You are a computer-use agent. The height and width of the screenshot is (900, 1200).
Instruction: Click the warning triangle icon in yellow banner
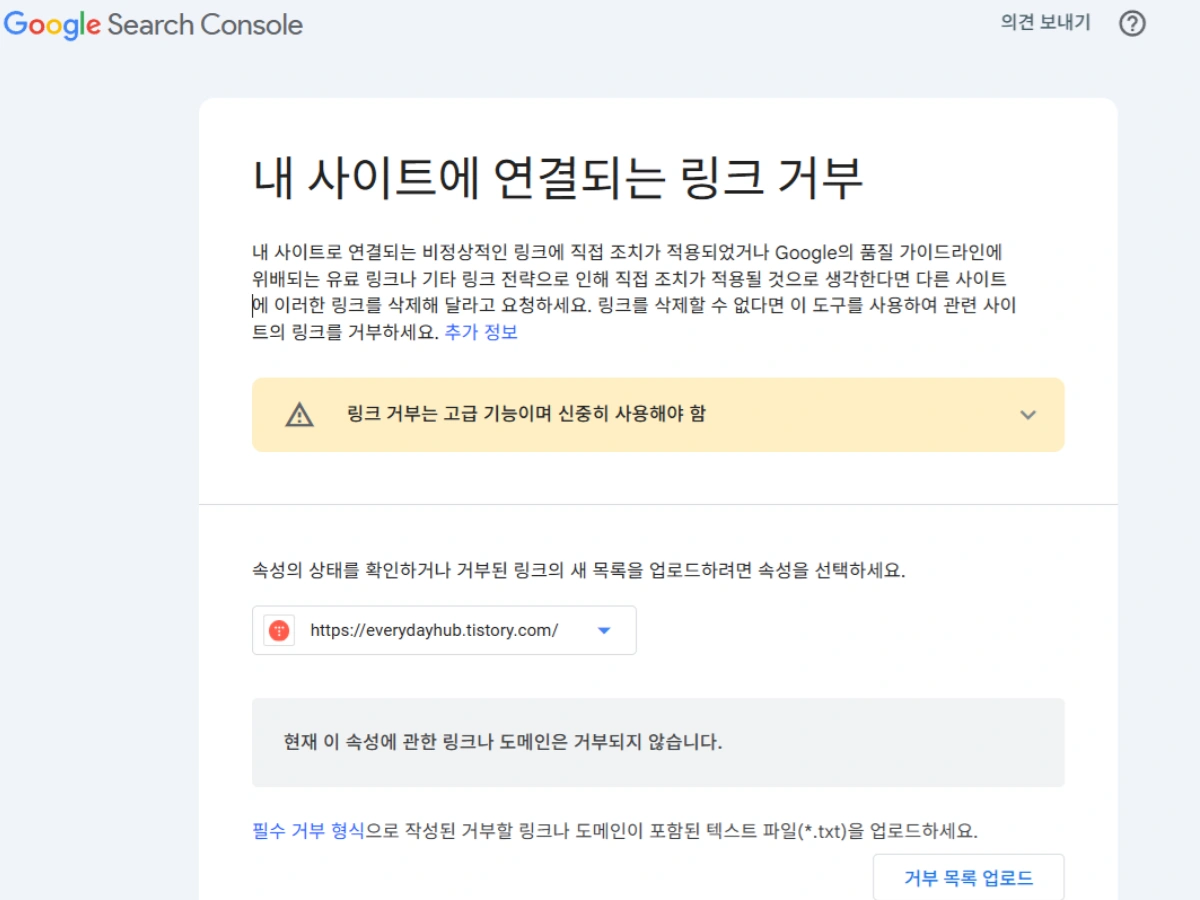pyautogui.click(x=299, y=415)
